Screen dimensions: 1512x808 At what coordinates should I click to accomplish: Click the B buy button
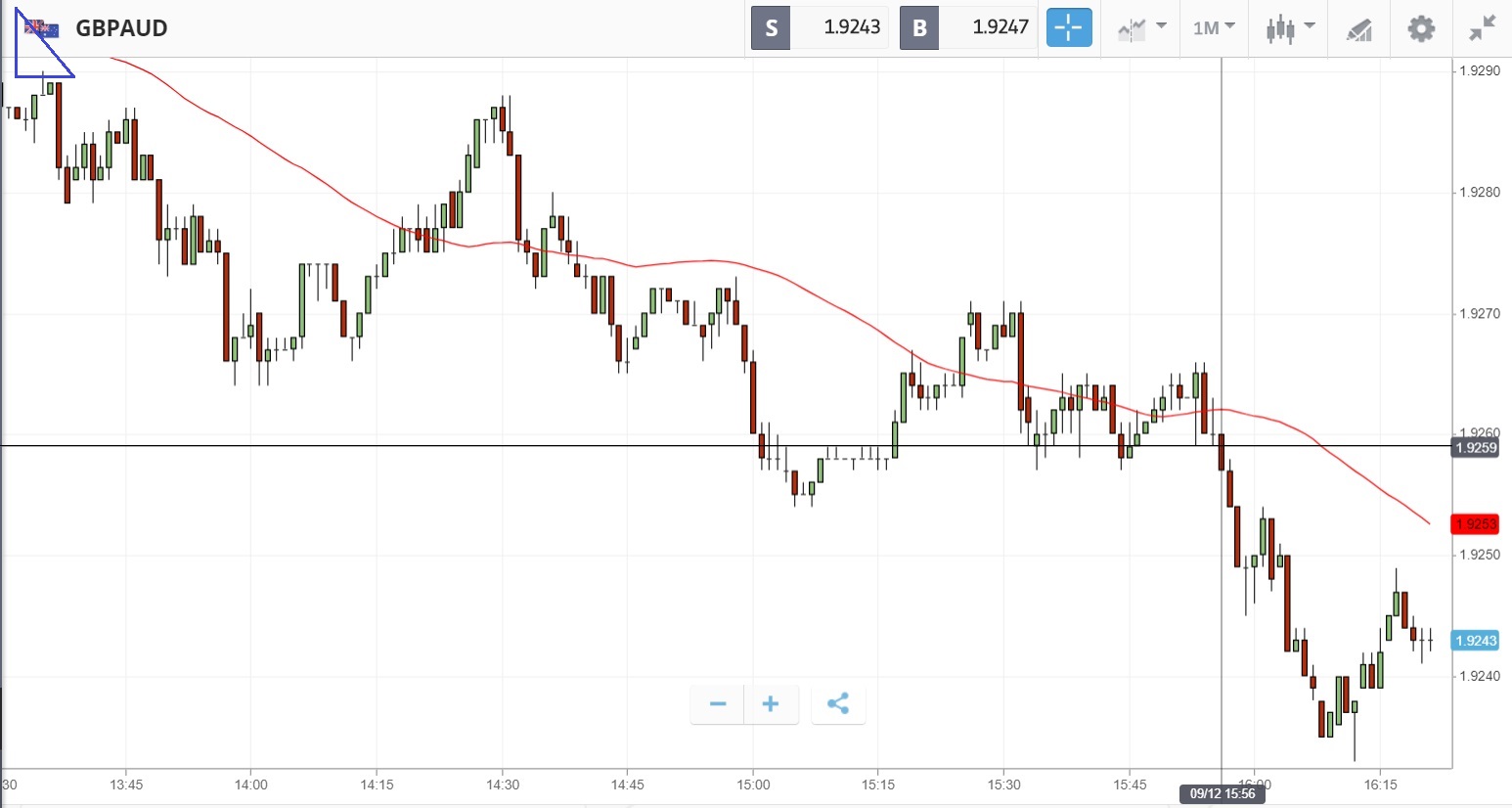pos(919,27)
